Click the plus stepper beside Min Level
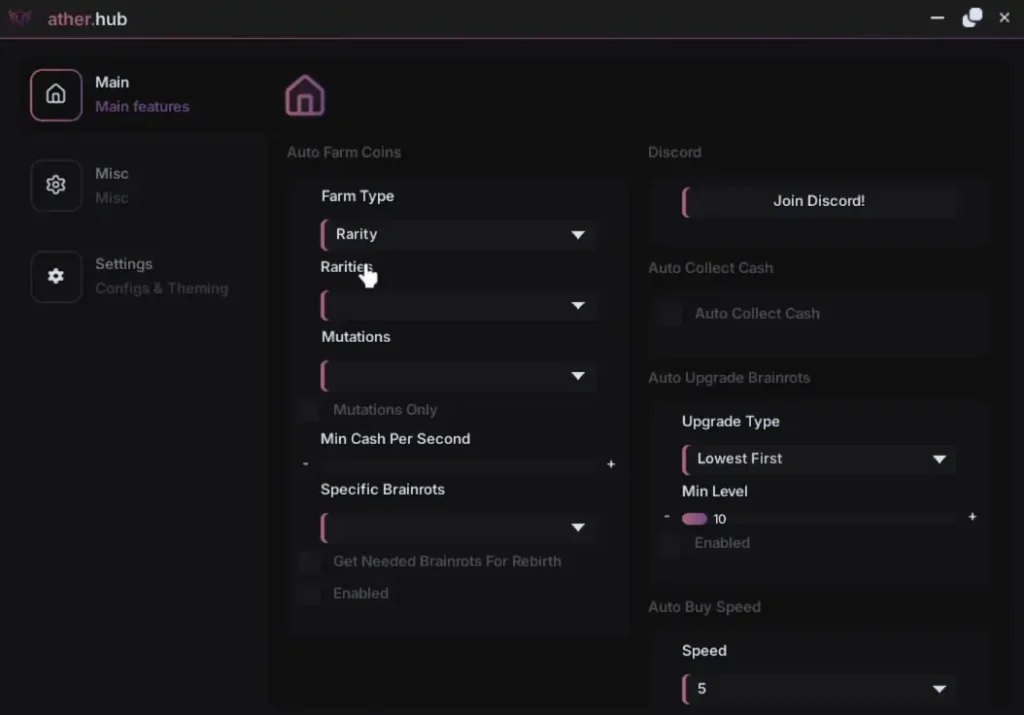The width and height of the screenshot is (1024, 715). pos(971,517)
